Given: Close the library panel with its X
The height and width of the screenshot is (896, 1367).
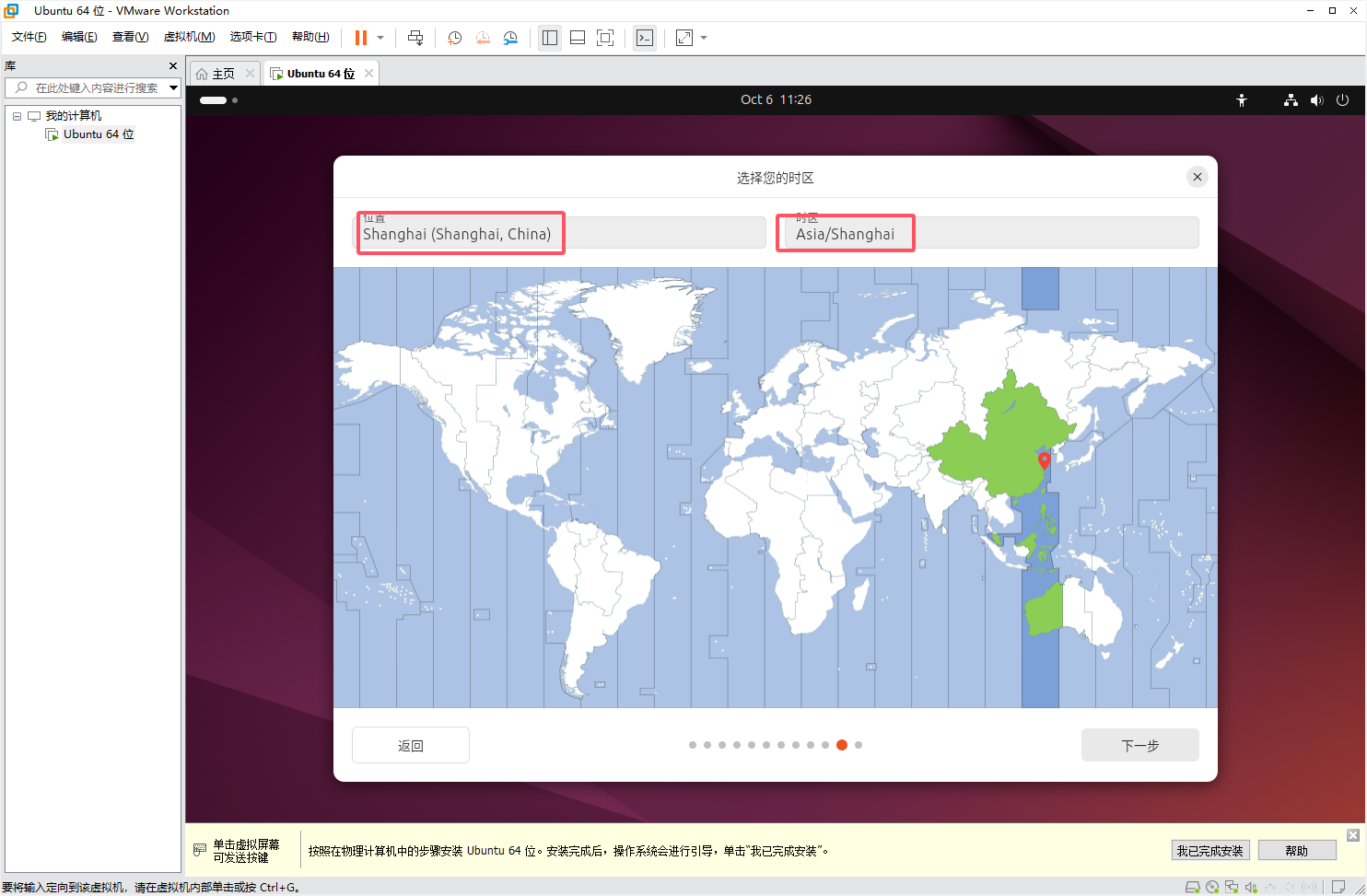Looking at the screenshot, I should coord(173,65).
